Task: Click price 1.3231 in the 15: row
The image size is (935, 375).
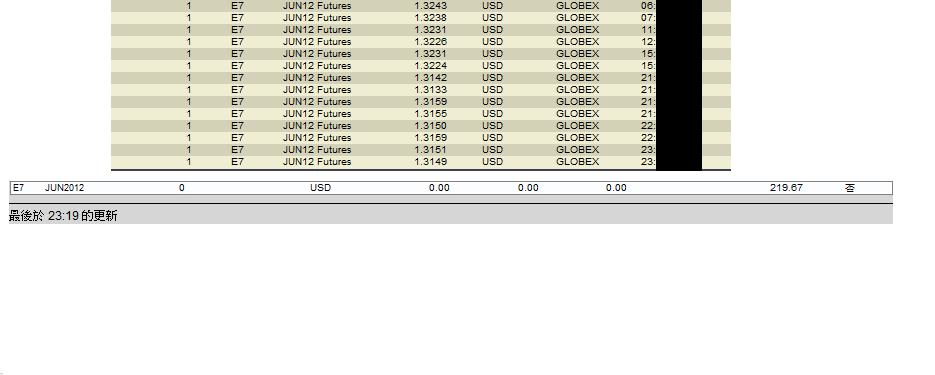Action: point(431,54)
